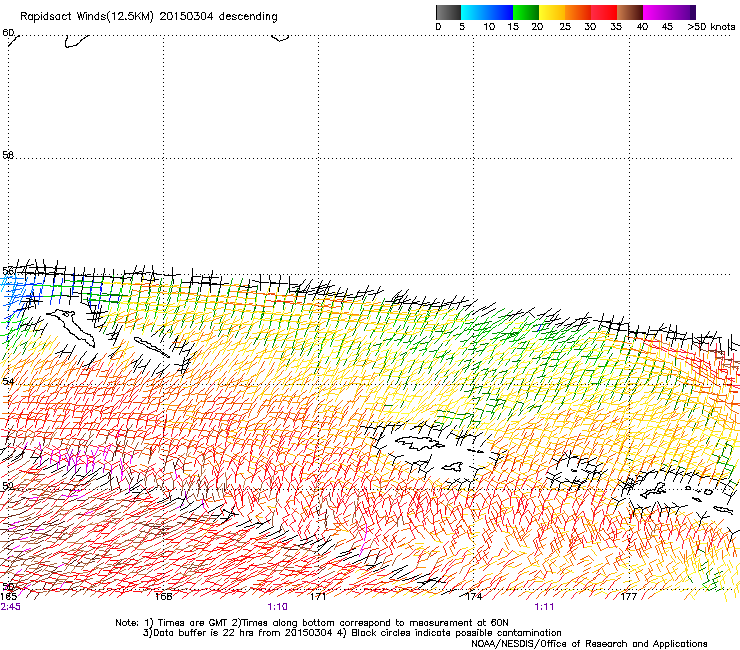Click the title text 'Rapidscat Winds(12.5KM)'
This screenshot has width=740, height=650.
87,17
